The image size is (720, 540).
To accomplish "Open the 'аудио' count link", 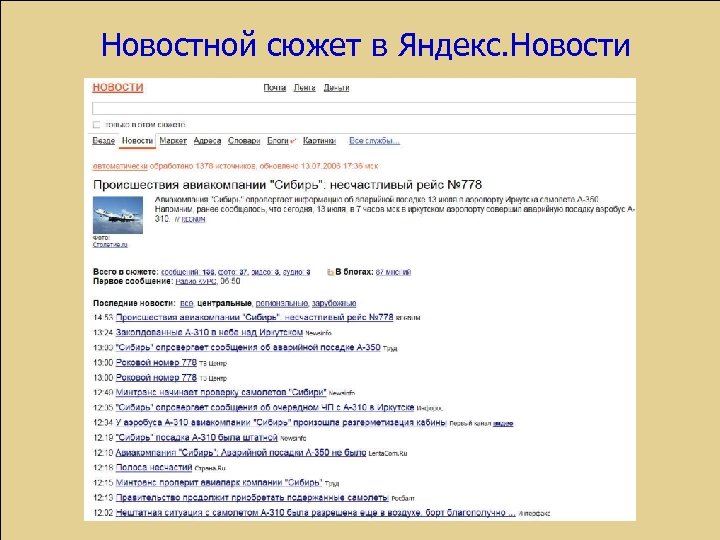I will 296,272.
